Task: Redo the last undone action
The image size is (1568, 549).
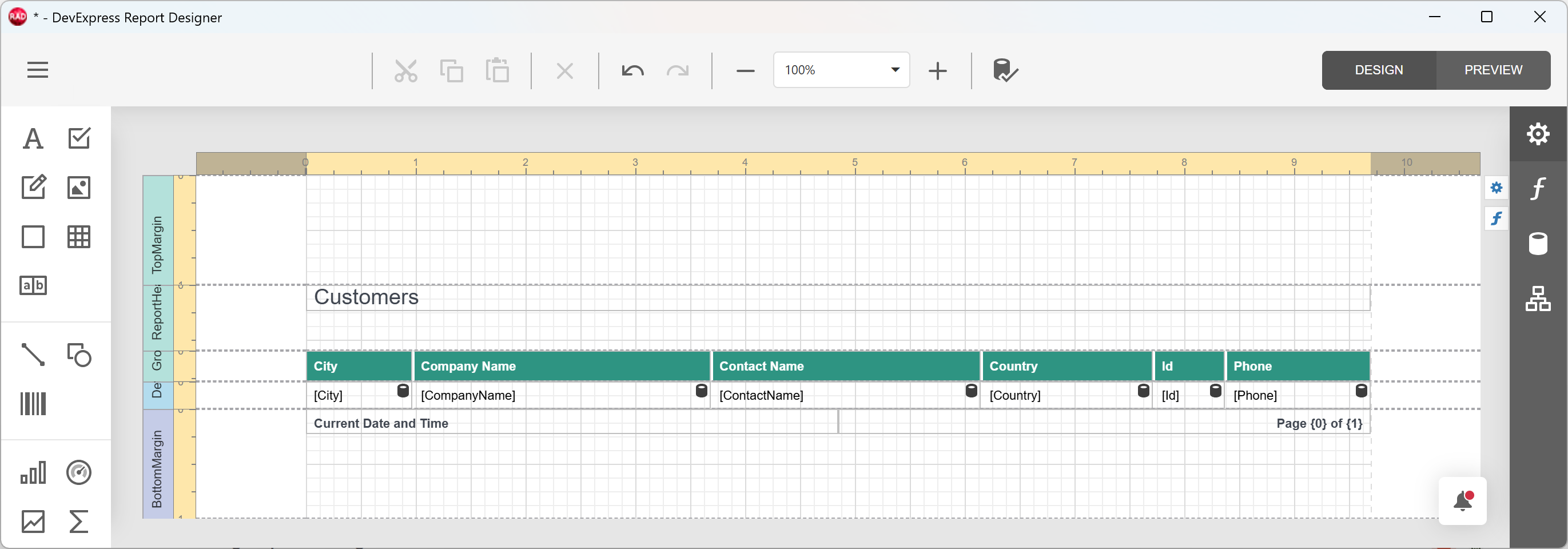Action: pos(678,70)
